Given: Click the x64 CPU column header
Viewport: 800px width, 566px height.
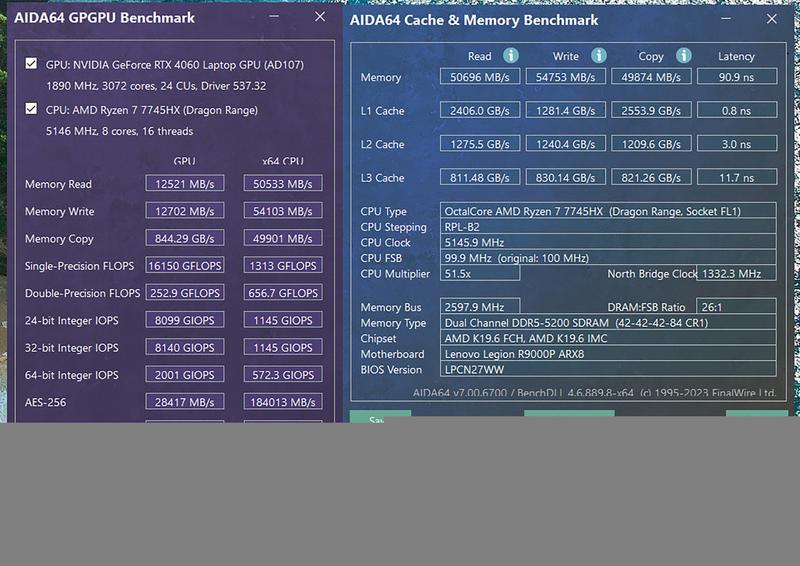Looking at the screenshot, I should (283, 161).
